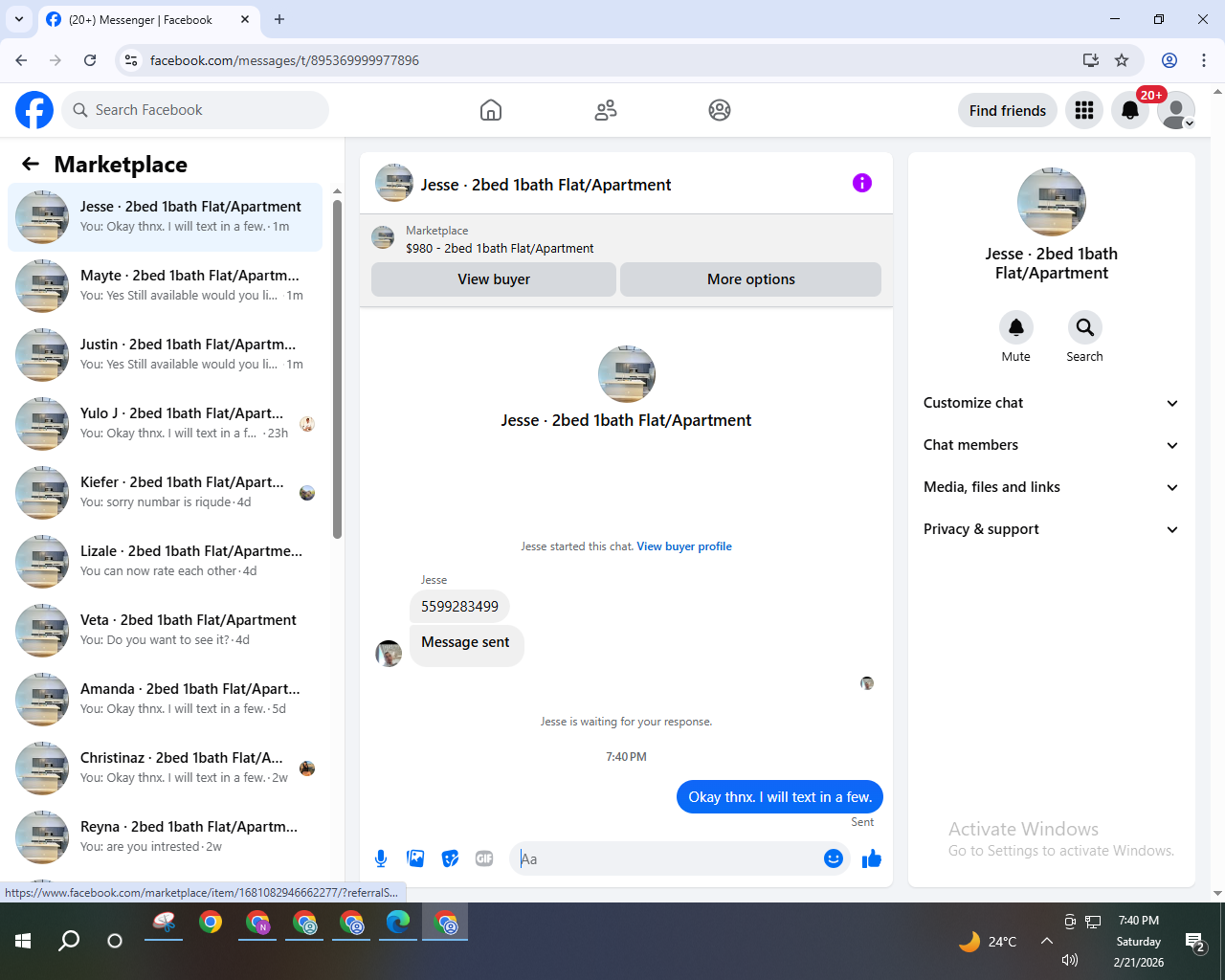Expand Customize chat section
The height and width of the screenshot is (980, 1225).
[x=1052, y=403]
